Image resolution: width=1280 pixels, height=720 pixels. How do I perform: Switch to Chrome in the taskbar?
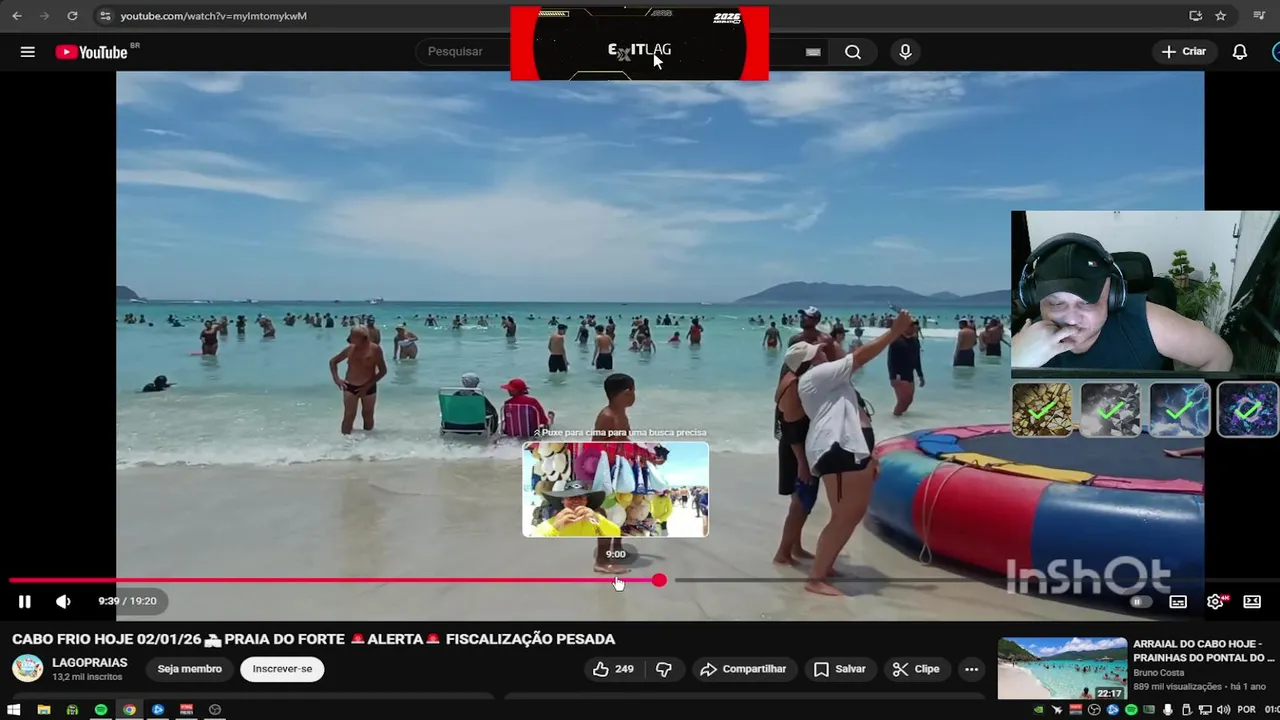(129, 710)
